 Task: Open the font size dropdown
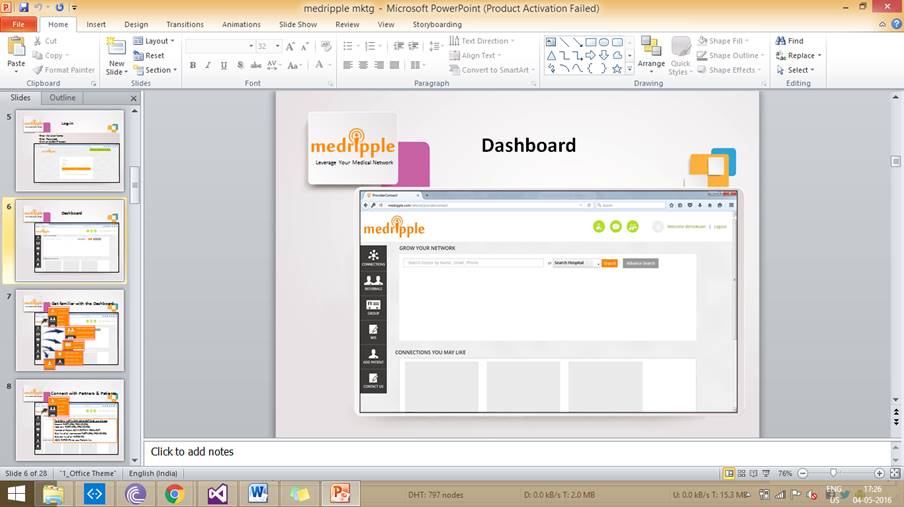coord(277,46)
